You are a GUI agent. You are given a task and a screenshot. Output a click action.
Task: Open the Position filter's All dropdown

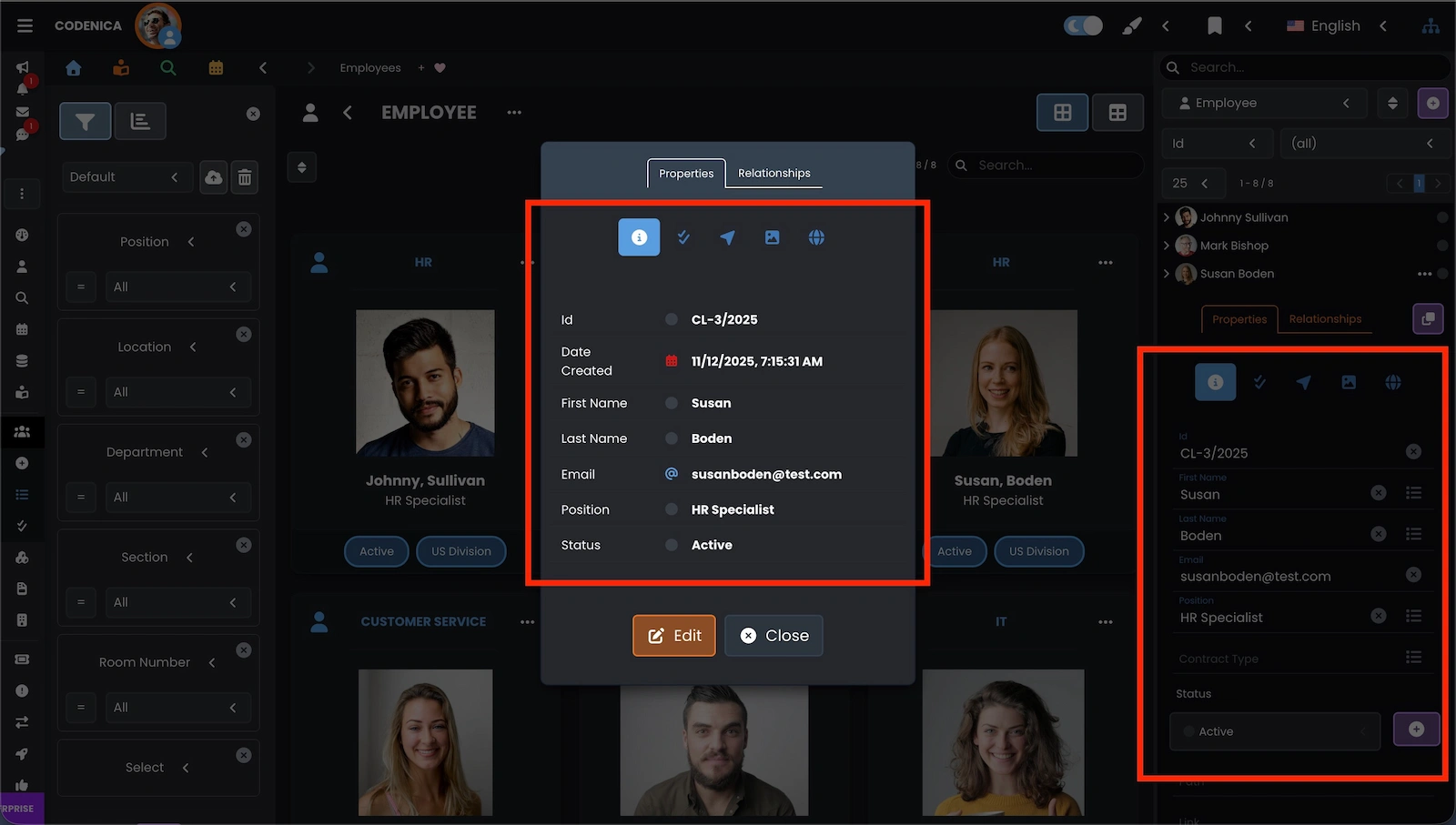pos(178,287)
